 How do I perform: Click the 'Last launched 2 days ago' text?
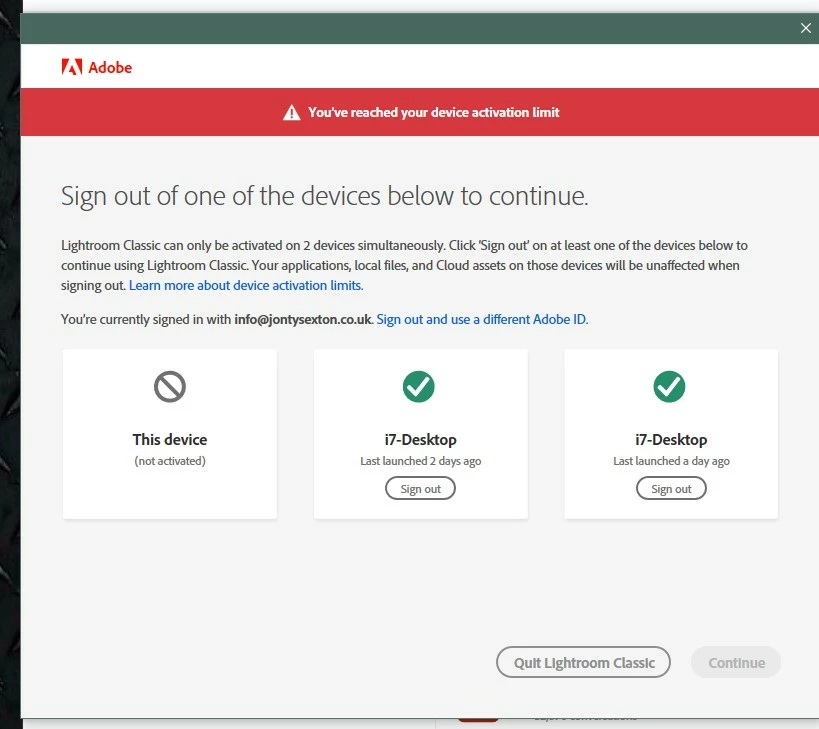(420, 461)
